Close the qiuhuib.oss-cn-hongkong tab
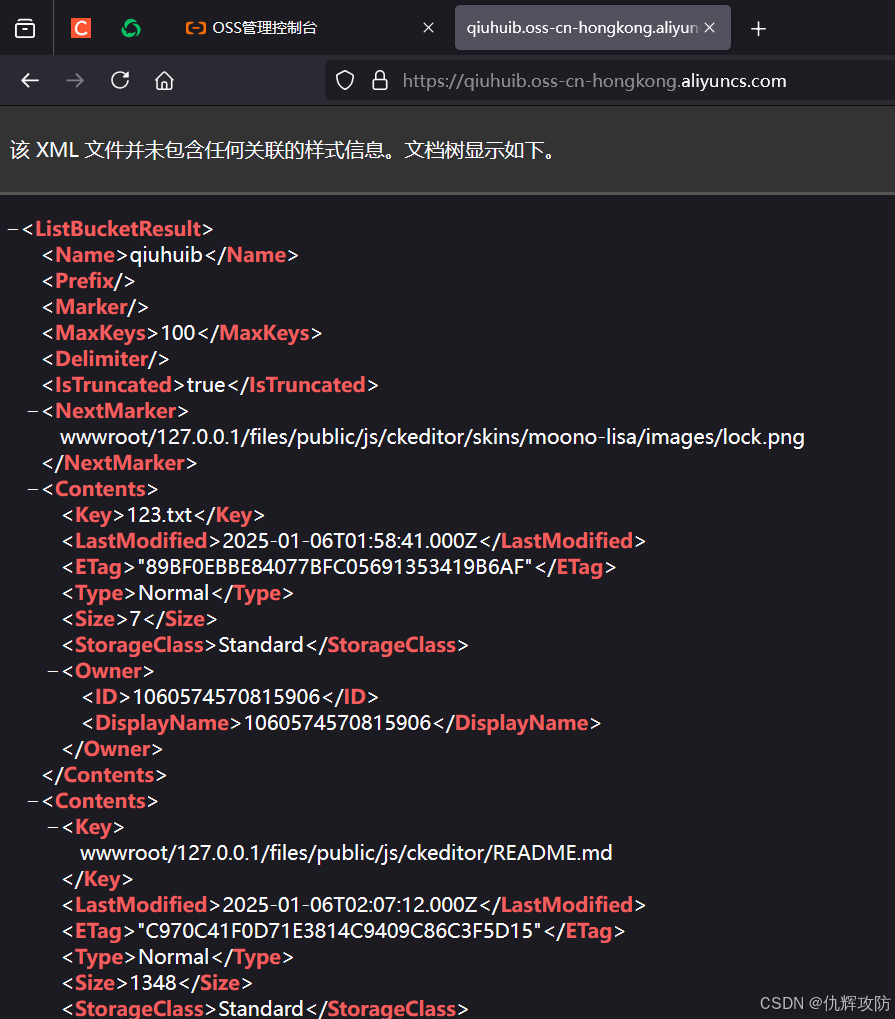 [x=710, y=28]
